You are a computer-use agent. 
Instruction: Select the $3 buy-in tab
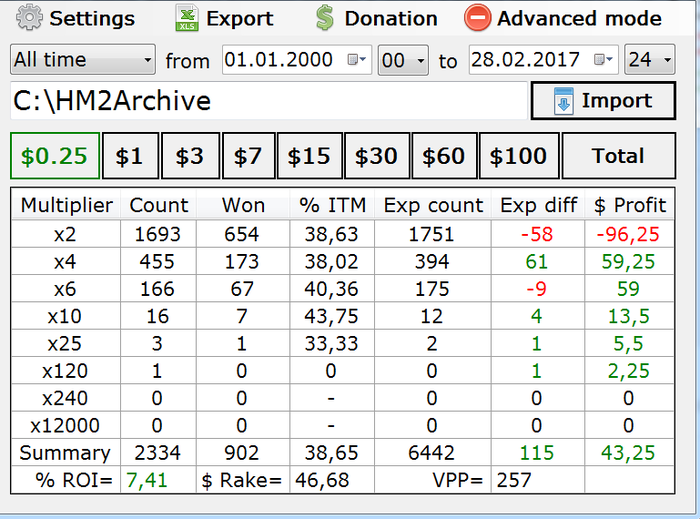point(190,156)
